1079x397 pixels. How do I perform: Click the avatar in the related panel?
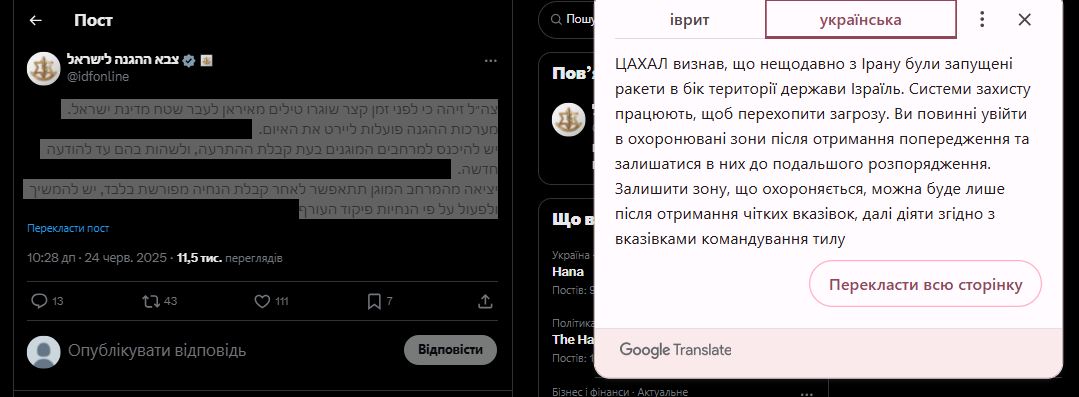568,119
